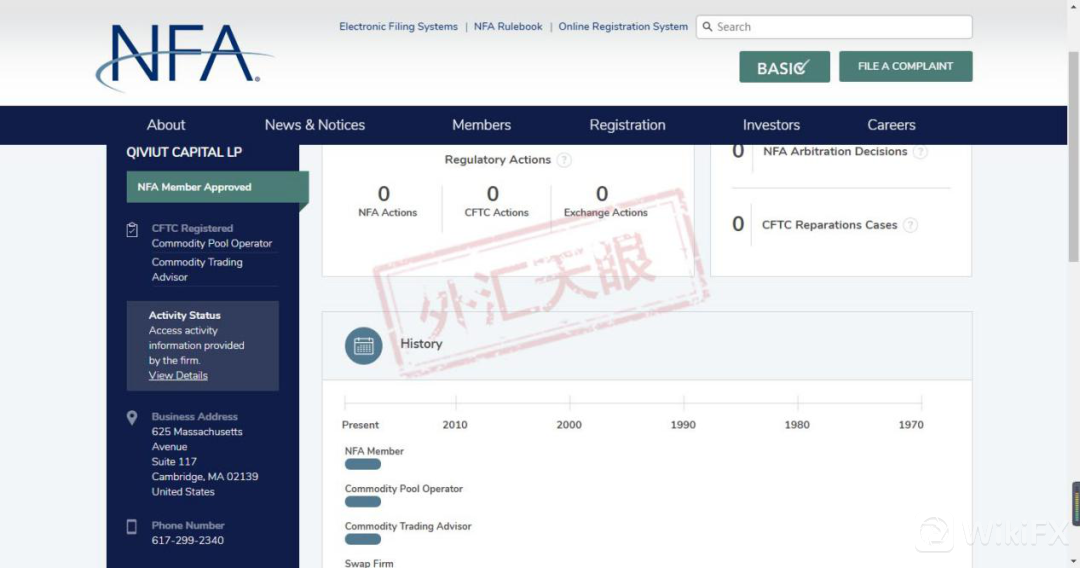
Task: Open the News & Notices menu
Action: point(315,125)
